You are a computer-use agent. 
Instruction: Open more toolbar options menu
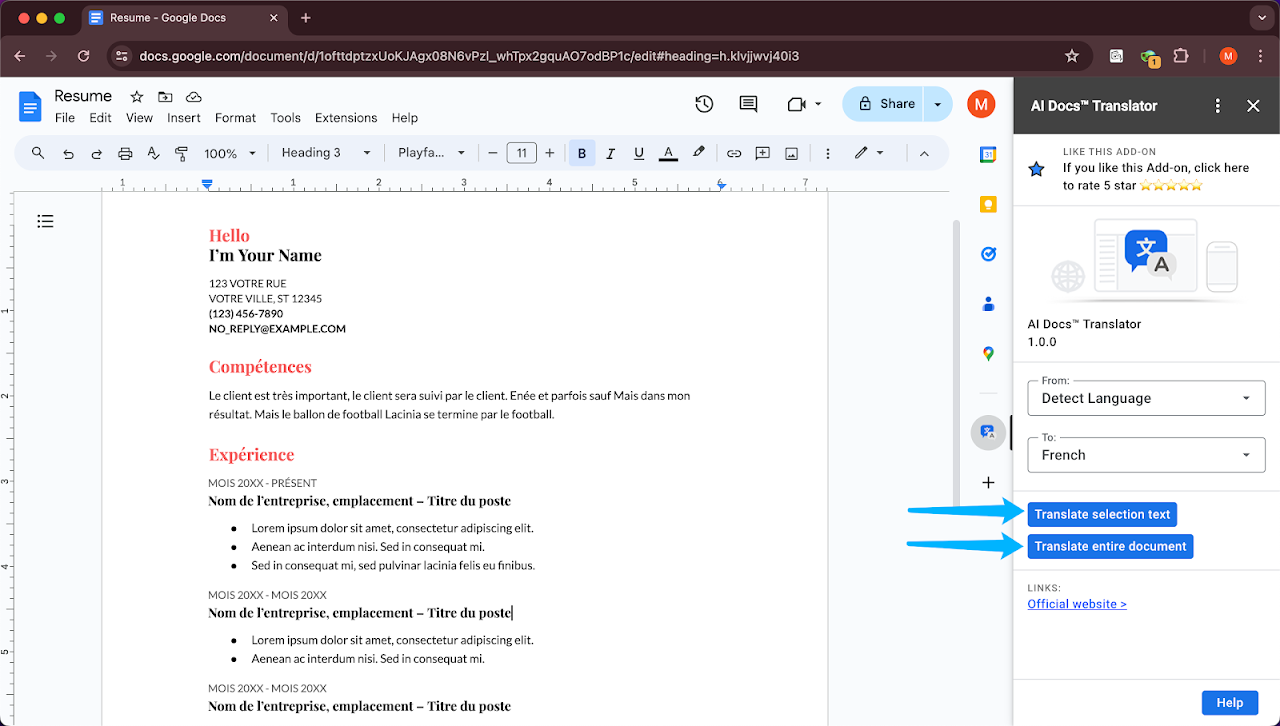(827, 153)
